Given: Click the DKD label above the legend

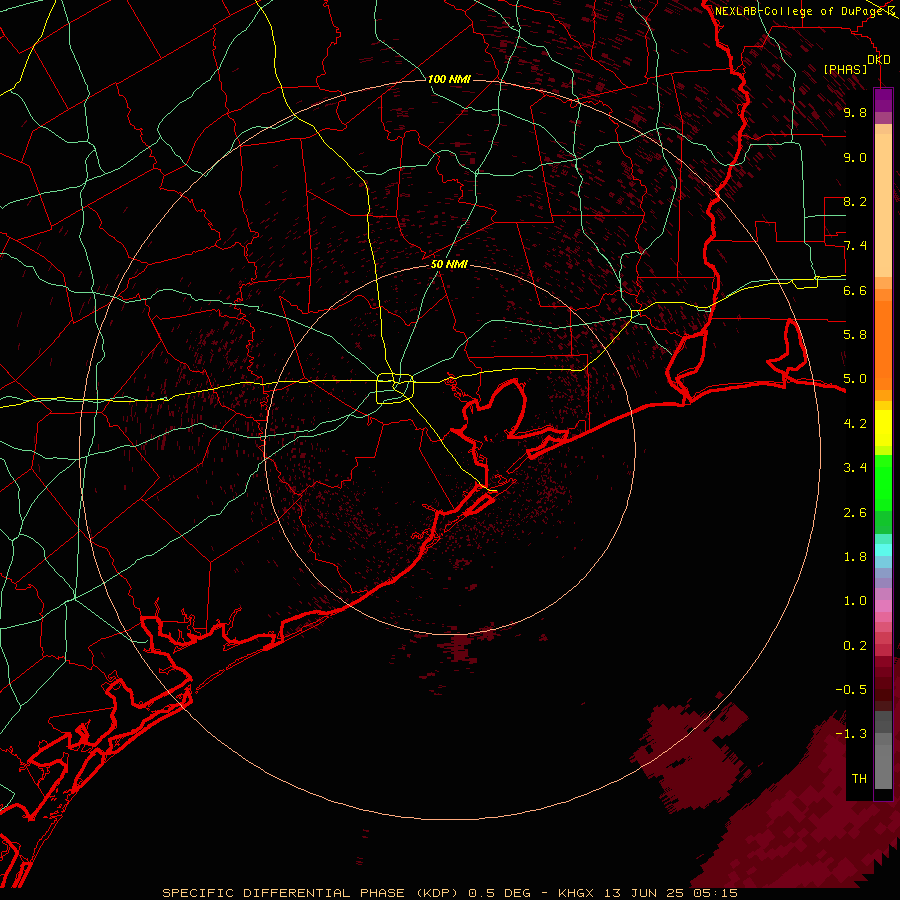Looking at the screenshot, I should (x=879, y=59).
